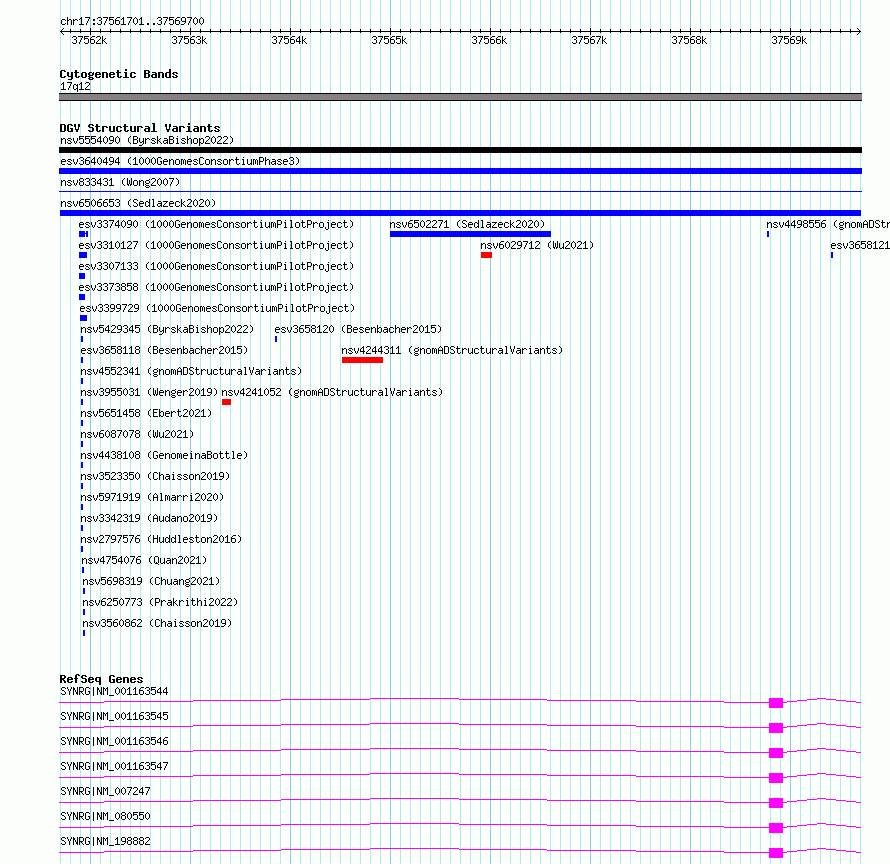Click SYNRG|NM_198882 transcript label
This screenshot has height=864, width=890.
click(x=105, y=841)
